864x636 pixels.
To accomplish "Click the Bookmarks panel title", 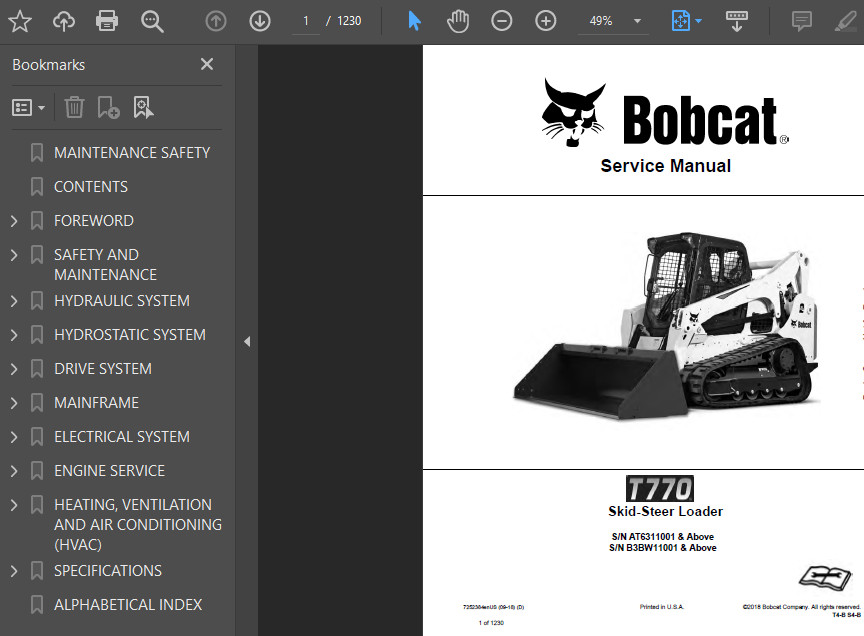I will coord(48,65).
